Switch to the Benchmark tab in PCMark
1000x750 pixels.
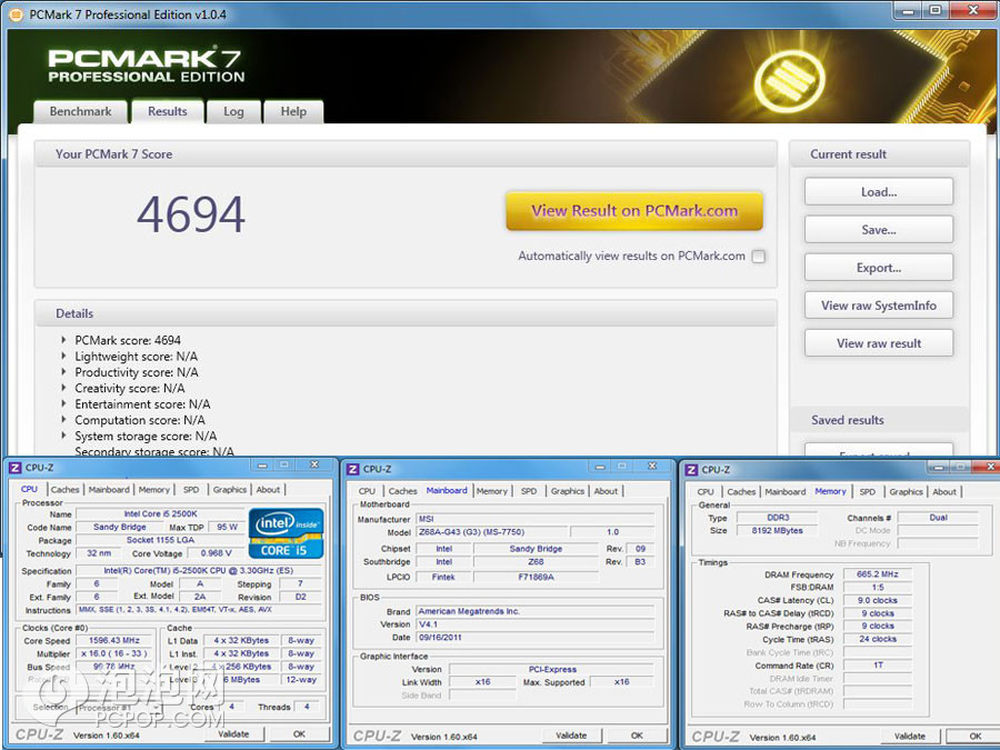[80, 112]
